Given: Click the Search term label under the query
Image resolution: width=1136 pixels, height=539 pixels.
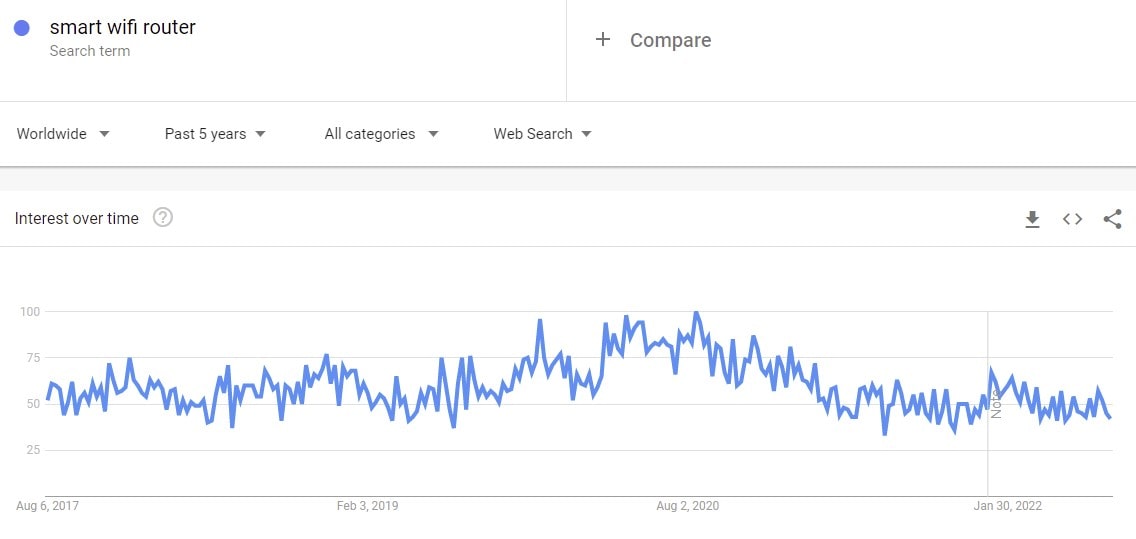Looking at the screenshot, I should coord(90,51).
